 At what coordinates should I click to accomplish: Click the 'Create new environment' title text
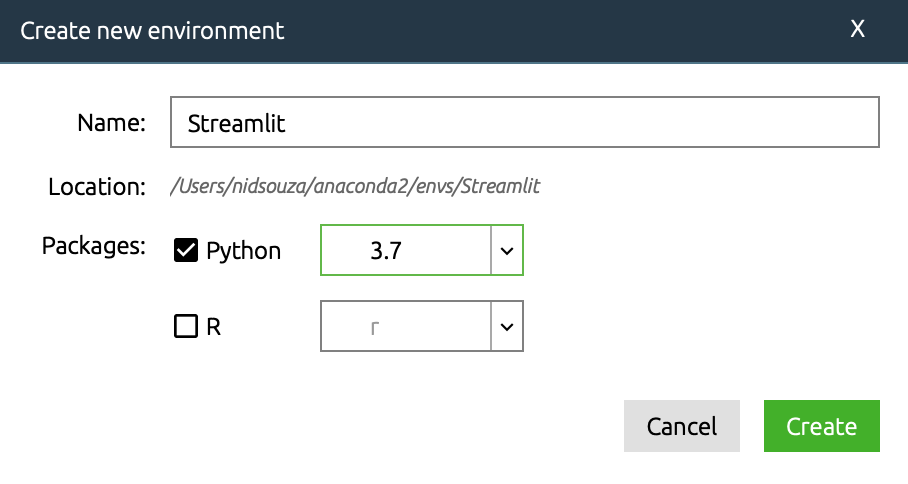click(152, 31)
